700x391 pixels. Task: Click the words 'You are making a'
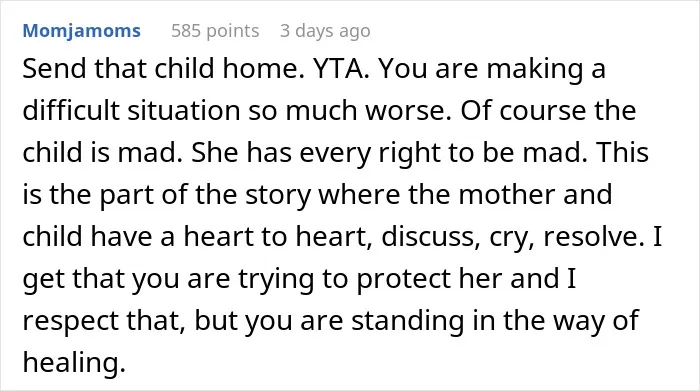coord(492,70)
